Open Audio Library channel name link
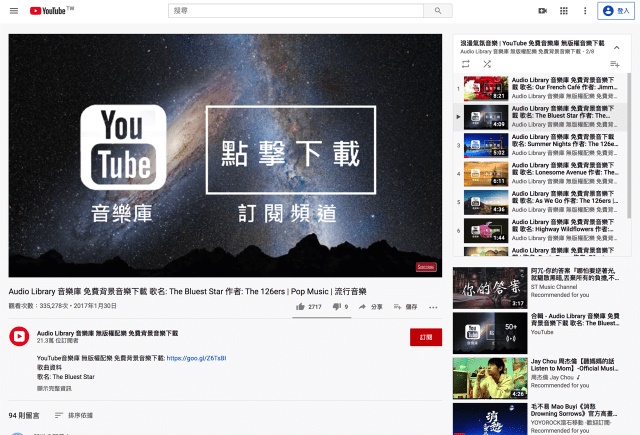The image size is (640, 435). (x=107, y=333)
